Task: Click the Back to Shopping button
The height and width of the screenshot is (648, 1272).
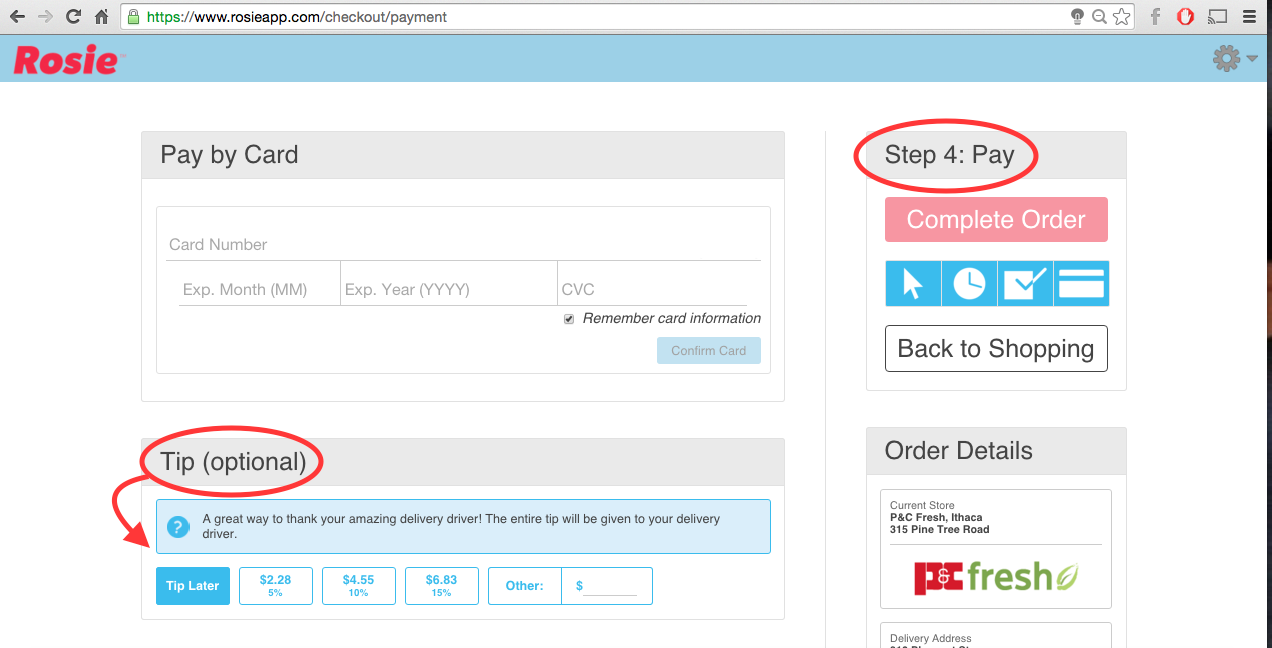Action: pyautogui.click(x=996, y=348)
